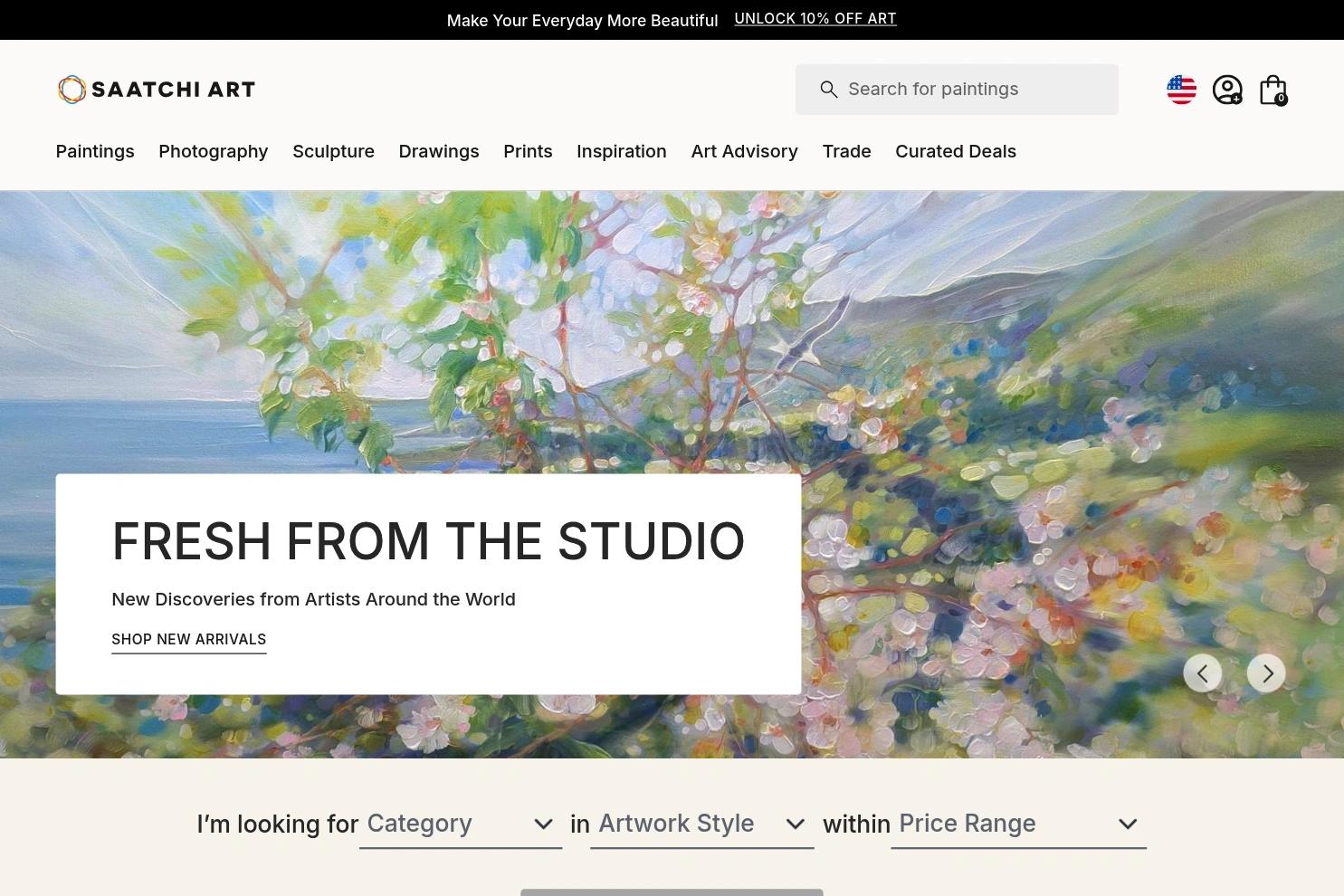Open the shopping bag cart

[1273, 90]
